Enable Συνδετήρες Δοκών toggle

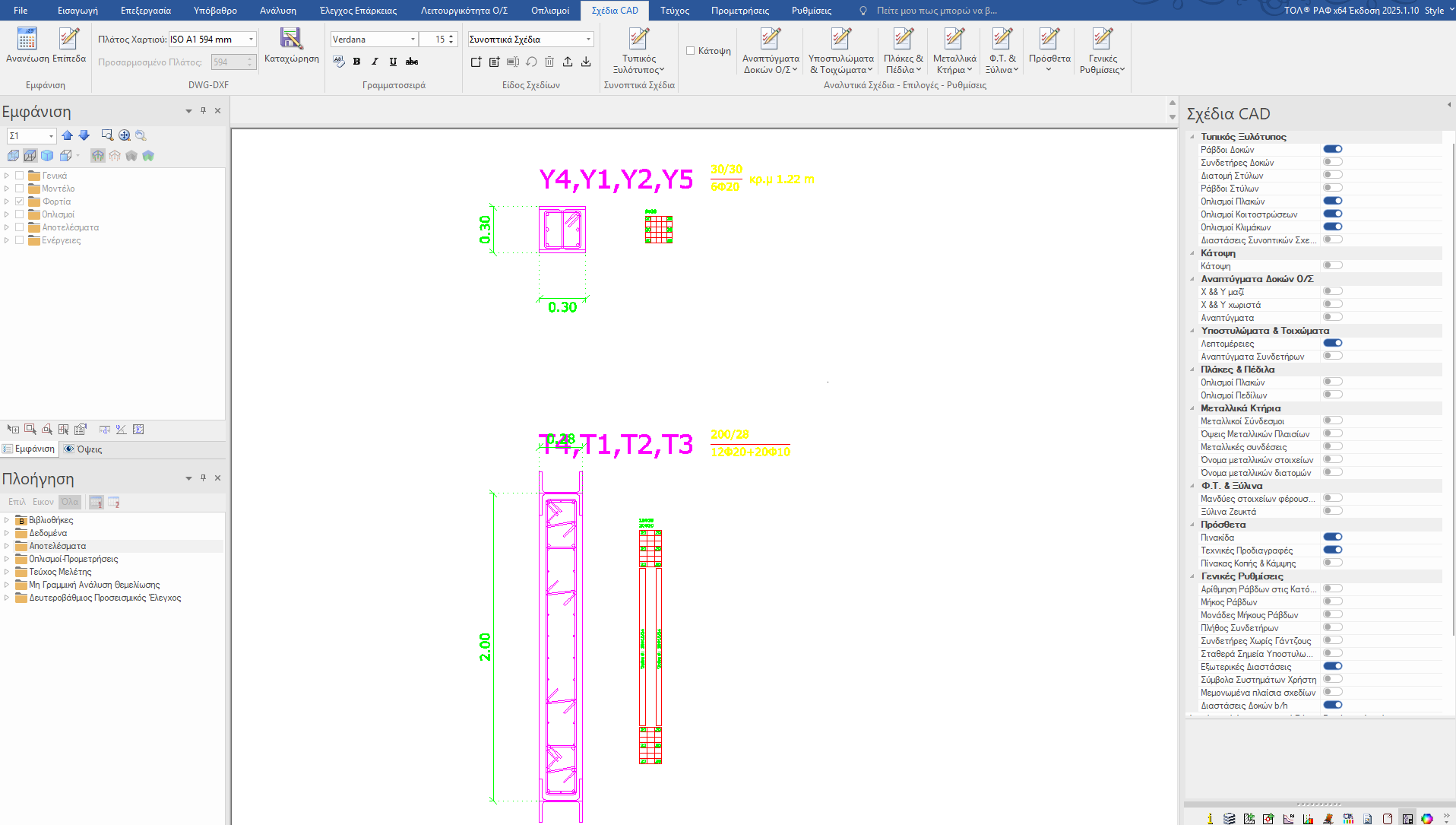(x=1332, y=162)
